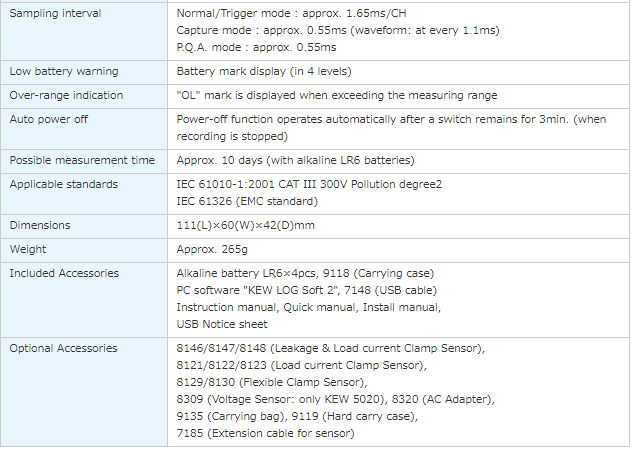
Task: Click the Auto power off label
Action: point(48,119)
